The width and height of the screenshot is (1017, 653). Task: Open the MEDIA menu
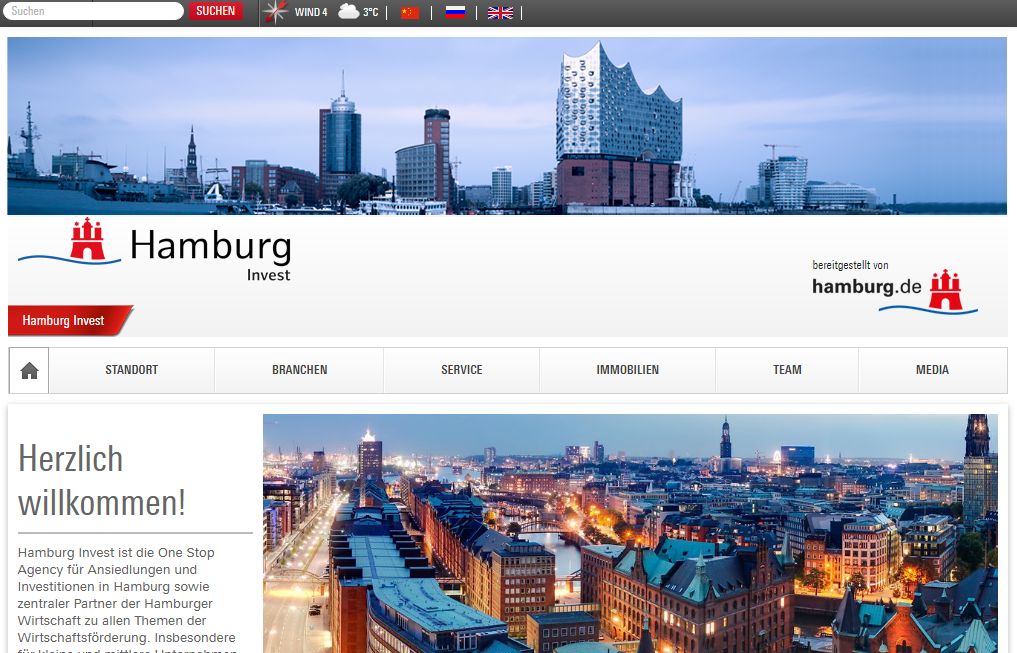[x=933, y=370]
